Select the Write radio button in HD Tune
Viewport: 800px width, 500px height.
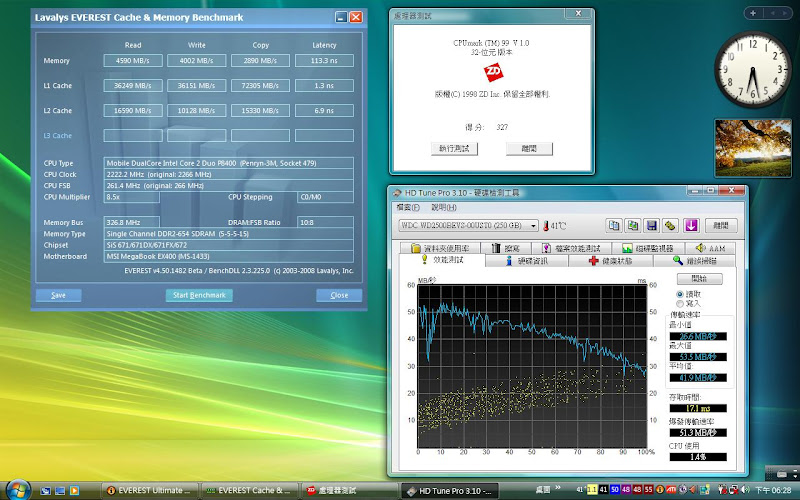(680, 304)
